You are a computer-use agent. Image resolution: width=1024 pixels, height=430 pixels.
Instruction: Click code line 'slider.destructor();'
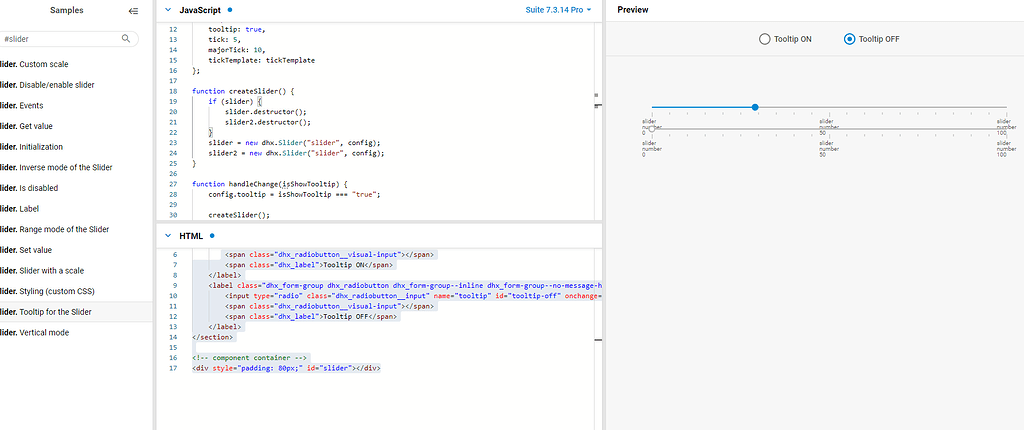pos(265,112)
